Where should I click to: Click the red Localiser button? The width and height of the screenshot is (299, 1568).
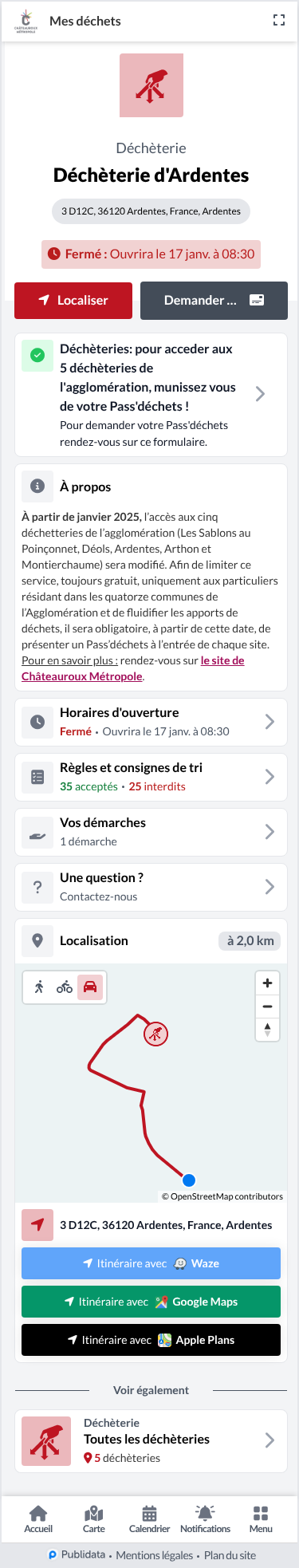coord(73,301)
